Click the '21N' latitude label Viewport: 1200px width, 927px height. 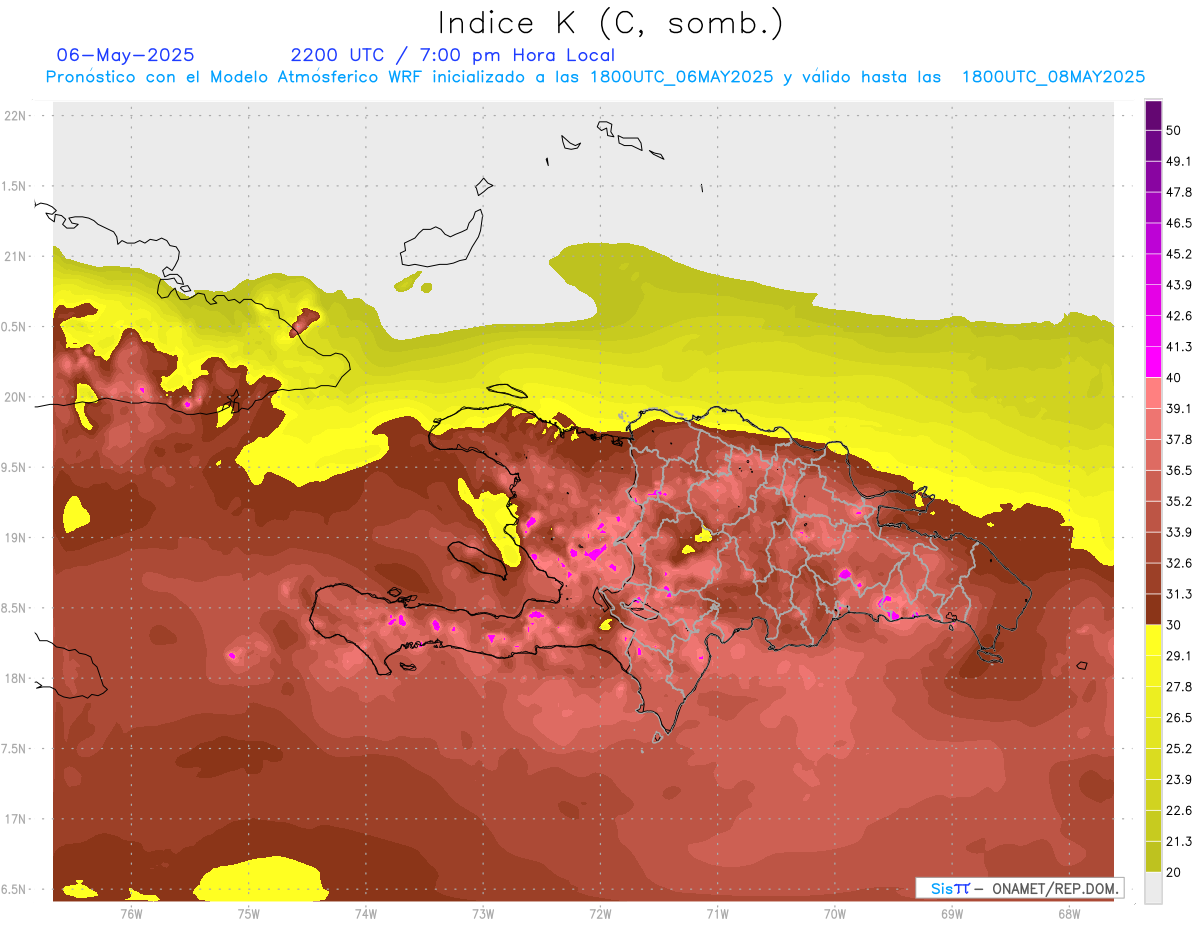click(16, 256)
